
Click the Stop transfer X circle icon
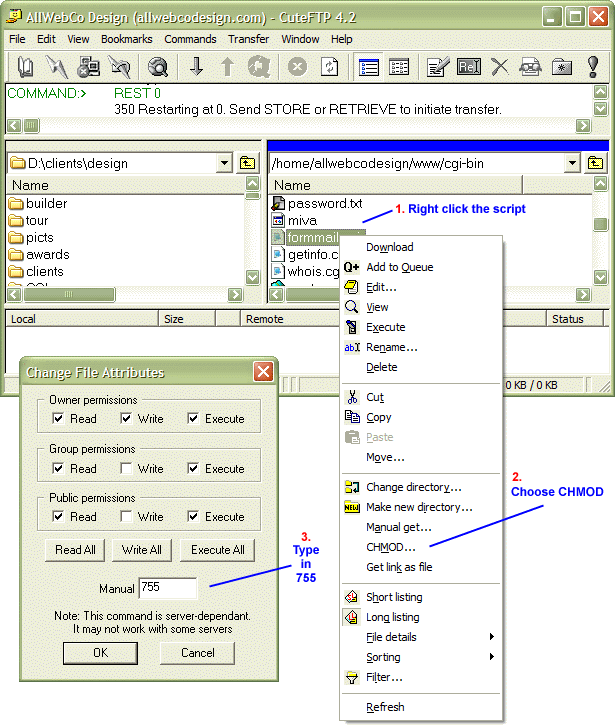tap(297, 67)
